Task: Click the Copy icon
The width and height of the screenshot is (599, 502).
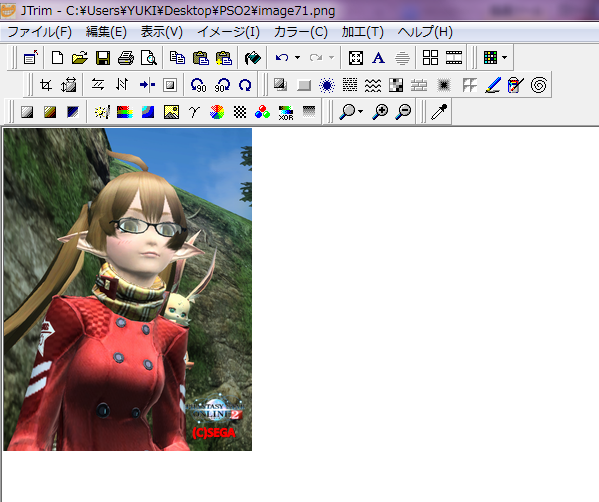Action: pyautogui.click(x=177, y=58)
